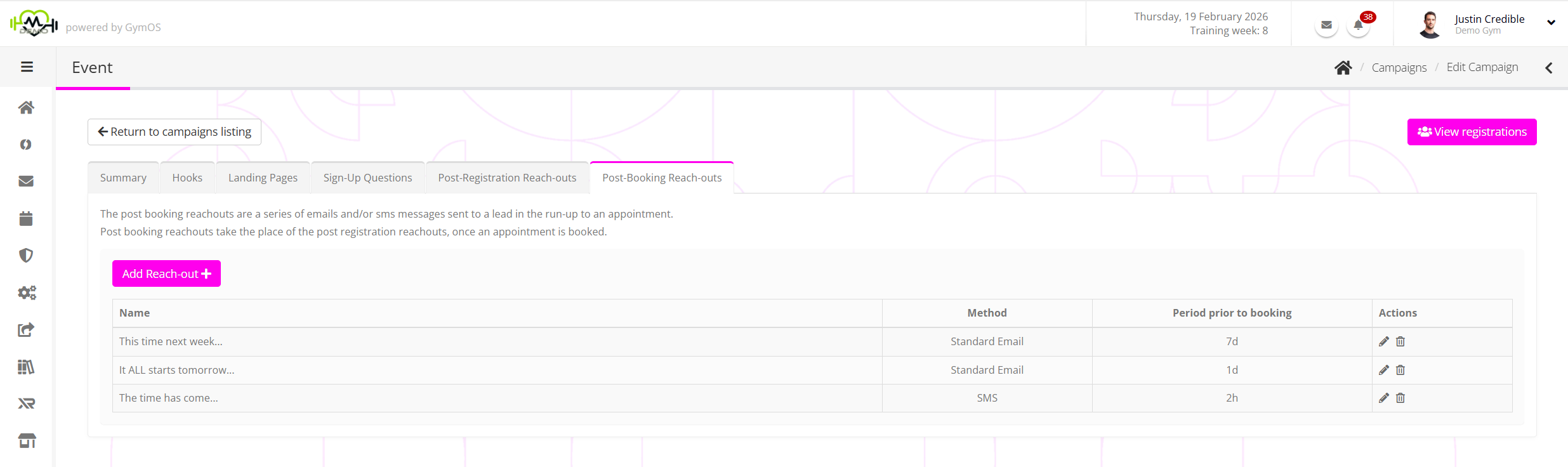Edit the 'This time next week...' reach-out
The image size is (1568, 467).
[1384, 341]
